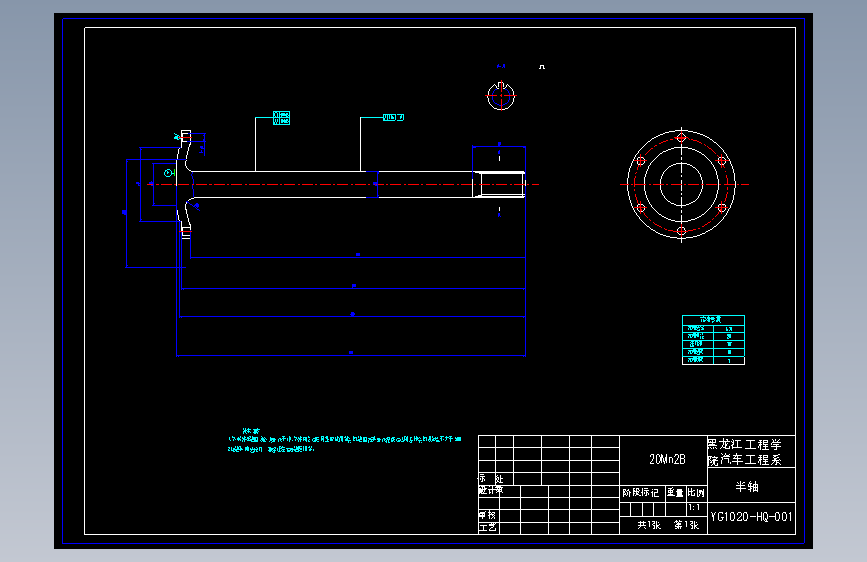This screenshot has width=867, height=562.
Task: Click the 阶段标记 header cell
Action: point(640,492)
